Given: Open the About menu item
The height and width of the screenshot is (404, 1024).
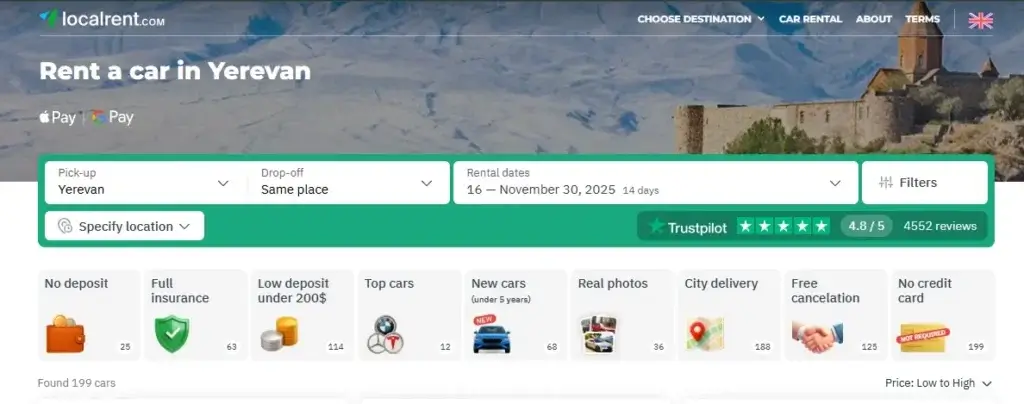Looking at the screenshot, I should point(874,19).
